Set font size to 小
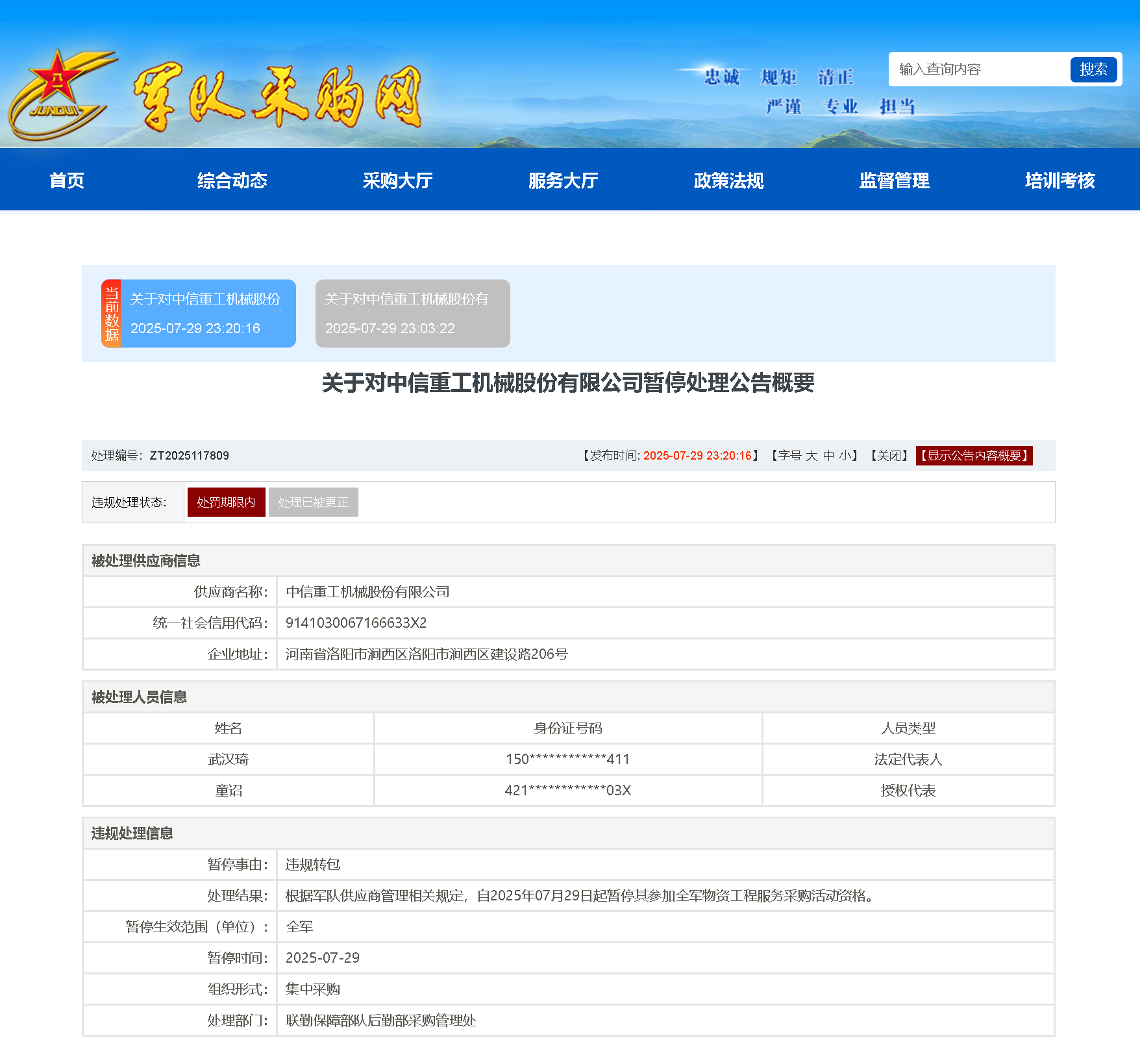 845,456
